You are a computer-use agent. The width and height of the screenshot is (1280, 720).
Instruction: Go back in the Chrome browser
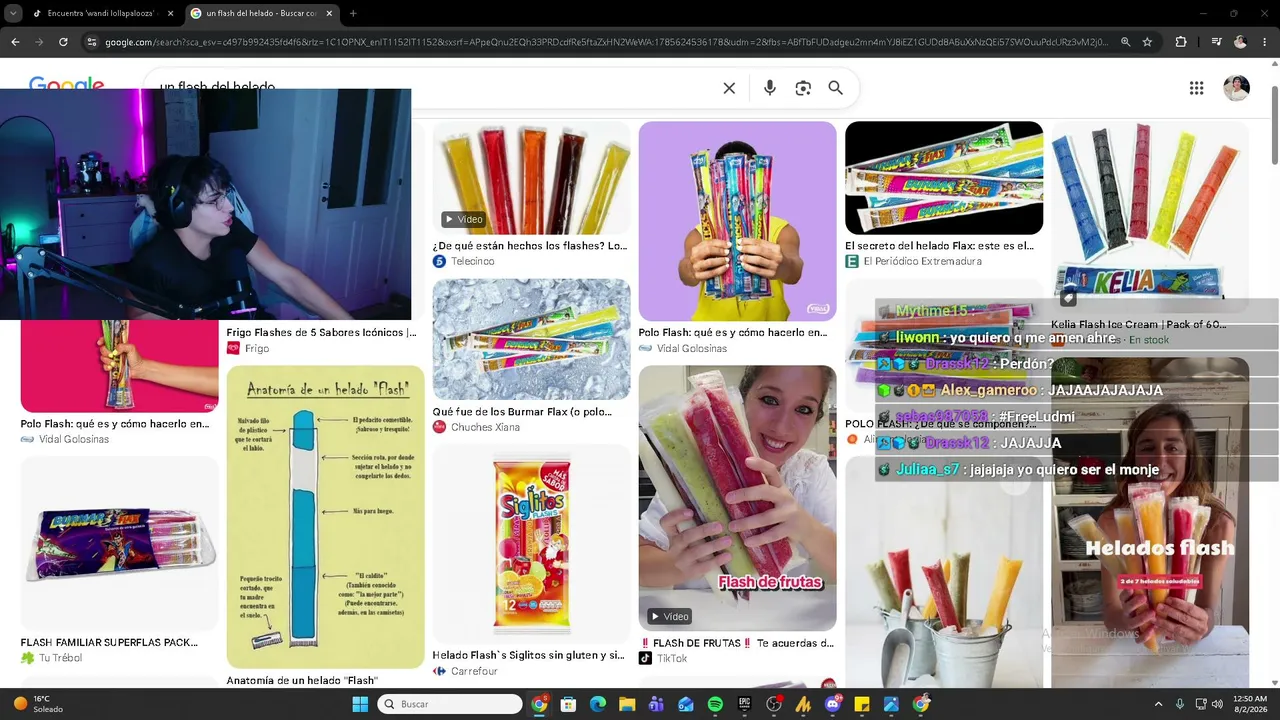(15, 42)
